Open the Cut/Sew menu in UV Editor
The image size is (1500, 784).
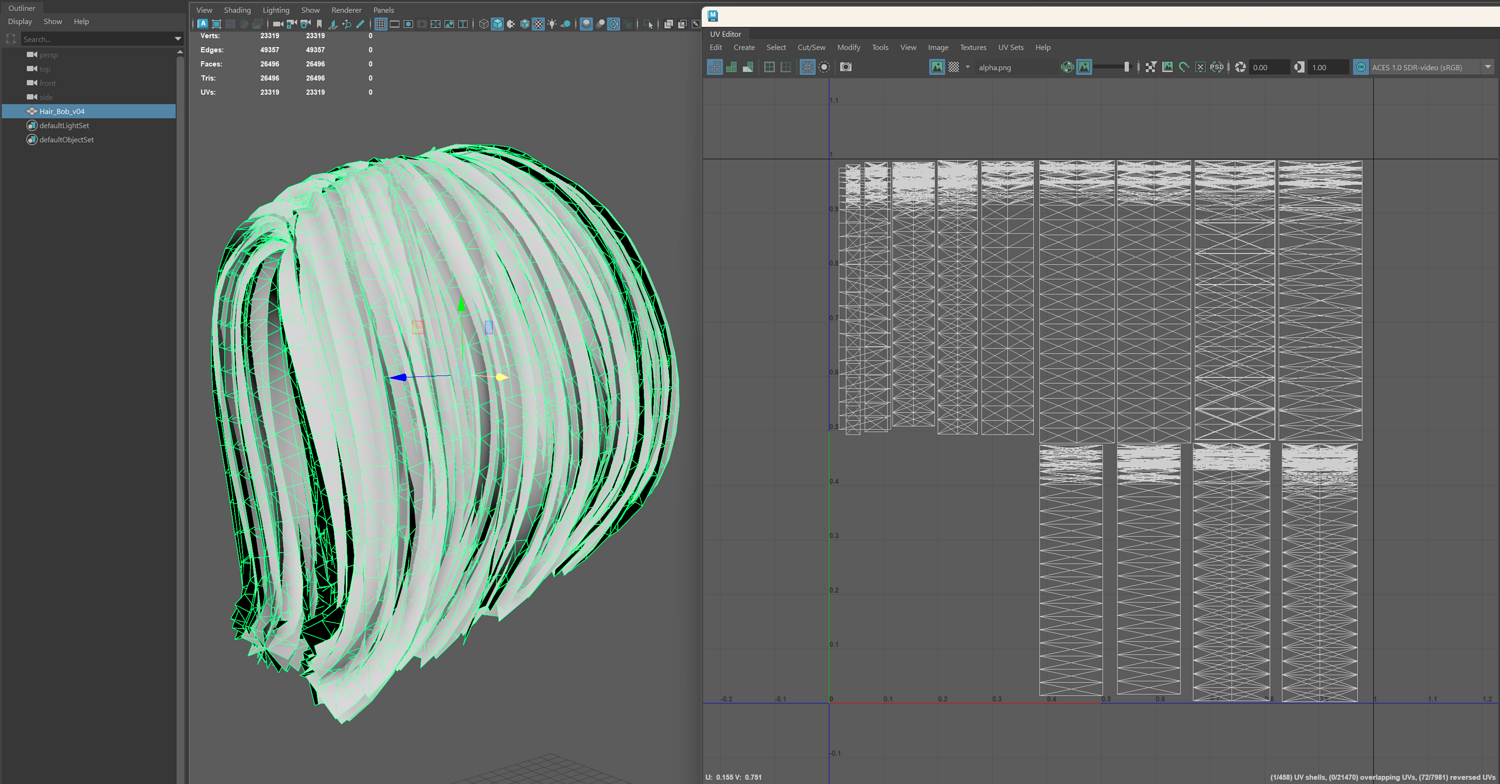[x=811, y=47]
